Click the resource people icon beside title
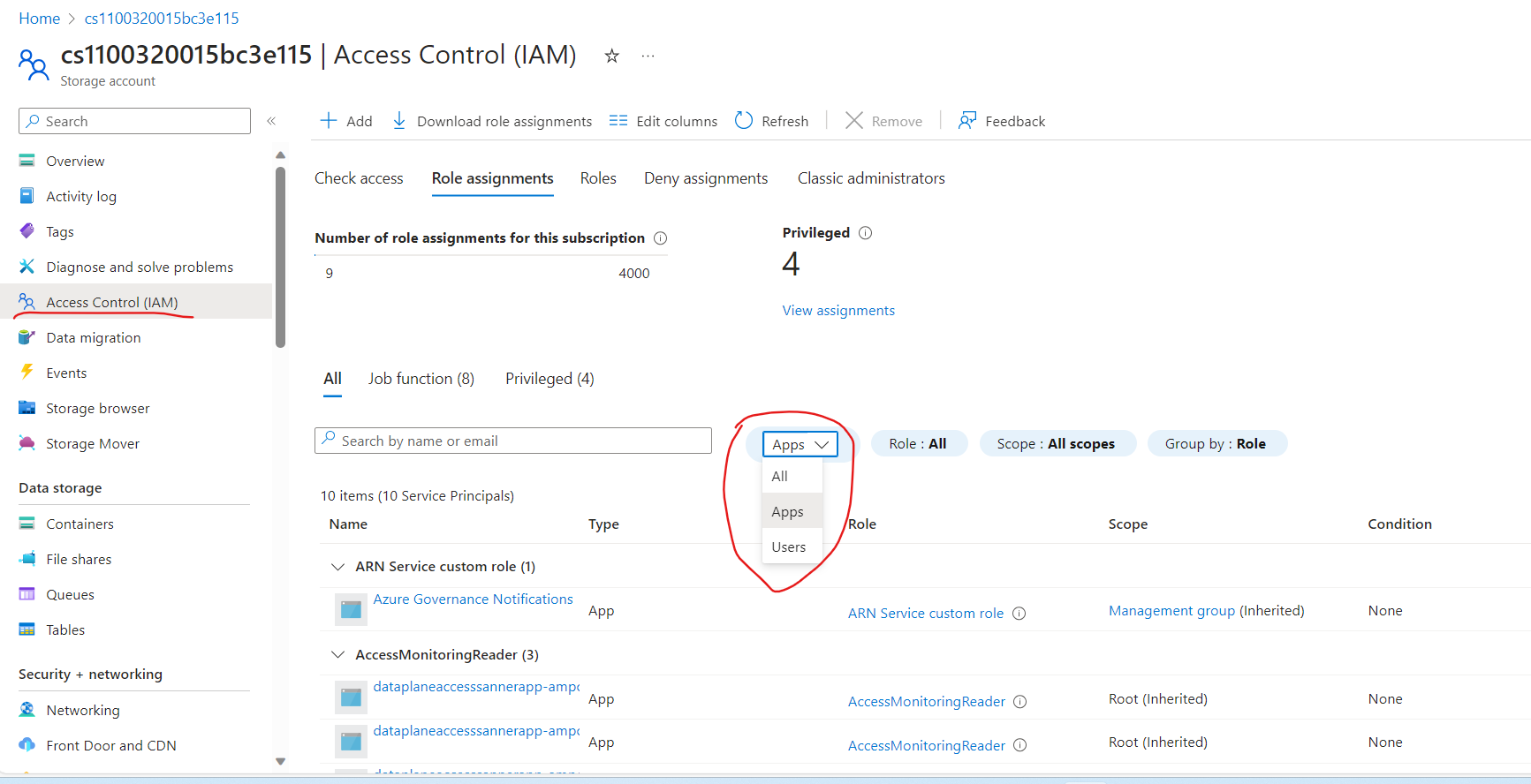This screenshot has height=784, width=1531. click(x=34, y=65)
